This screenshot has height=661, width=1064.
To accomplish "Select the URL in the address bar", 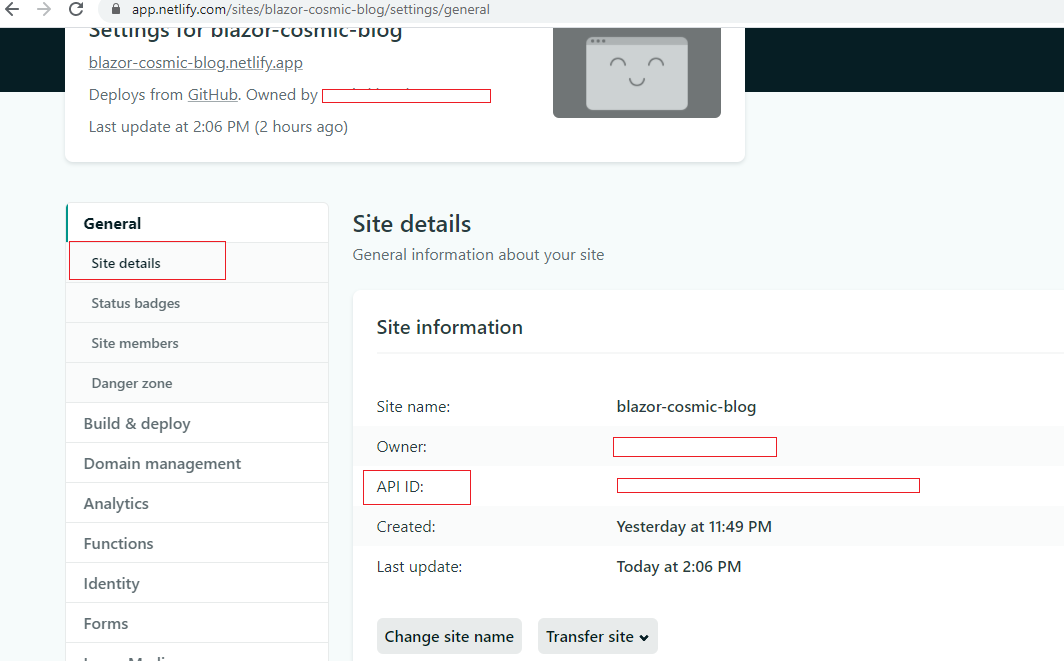I will tap(311, 10).
